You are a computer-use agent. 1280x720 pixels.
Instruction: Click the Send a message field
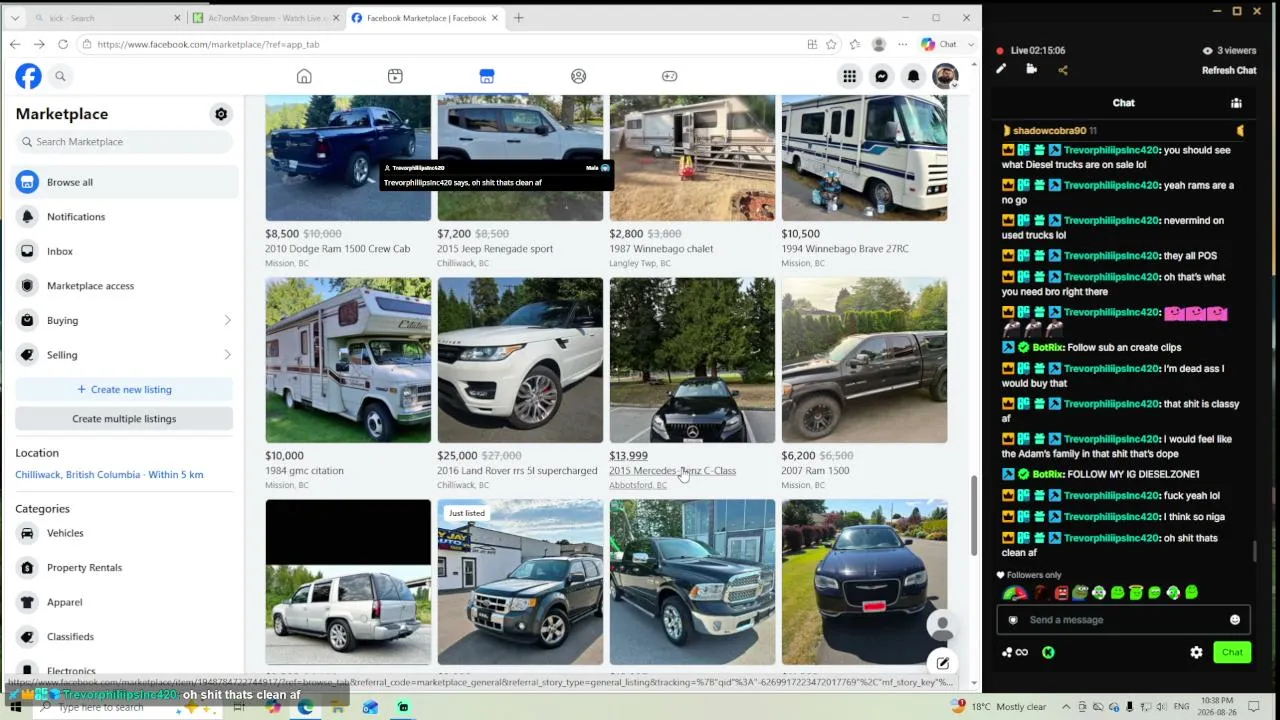pos(1123,620)
